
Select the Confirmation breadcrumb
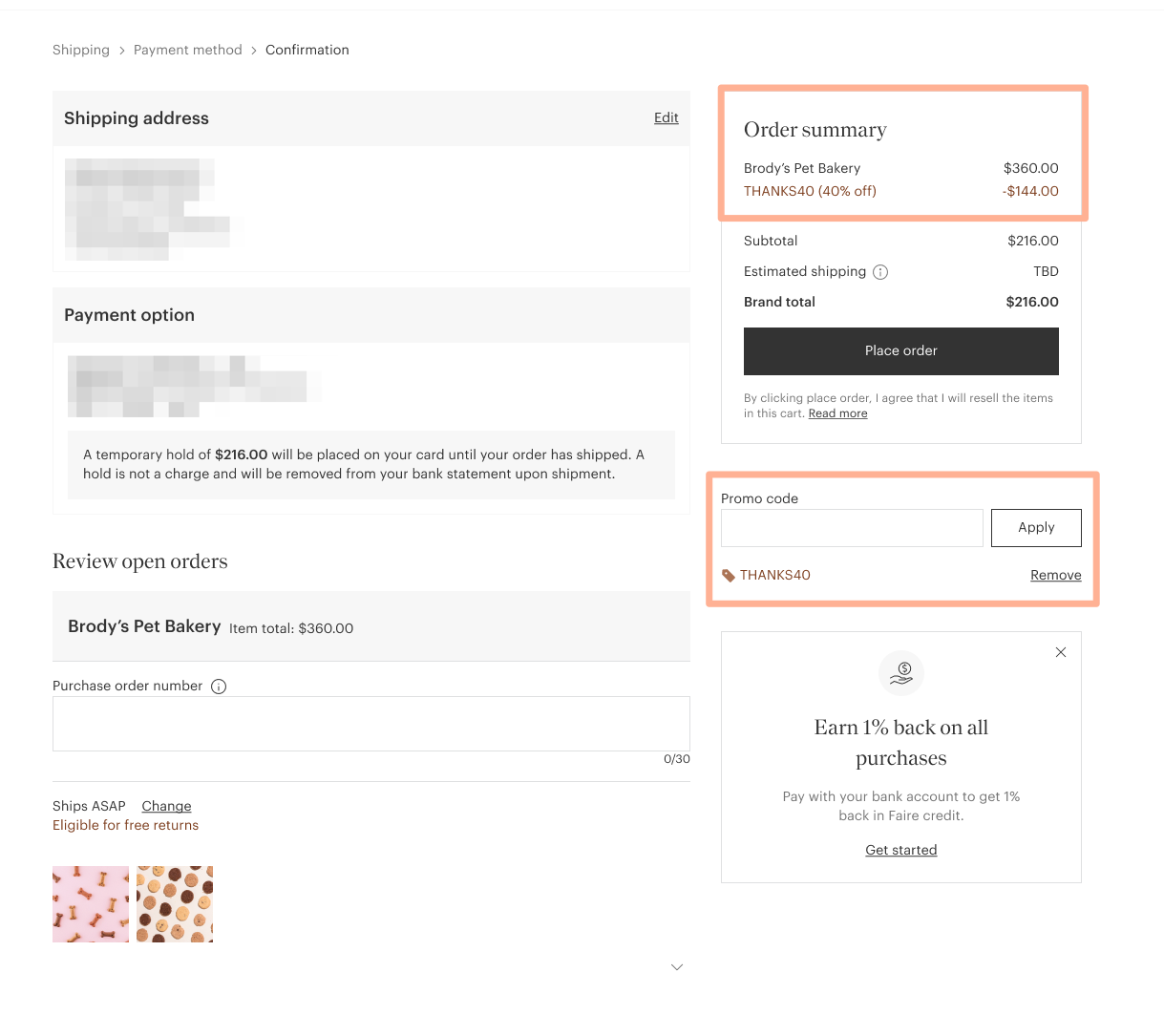[307, 50]
